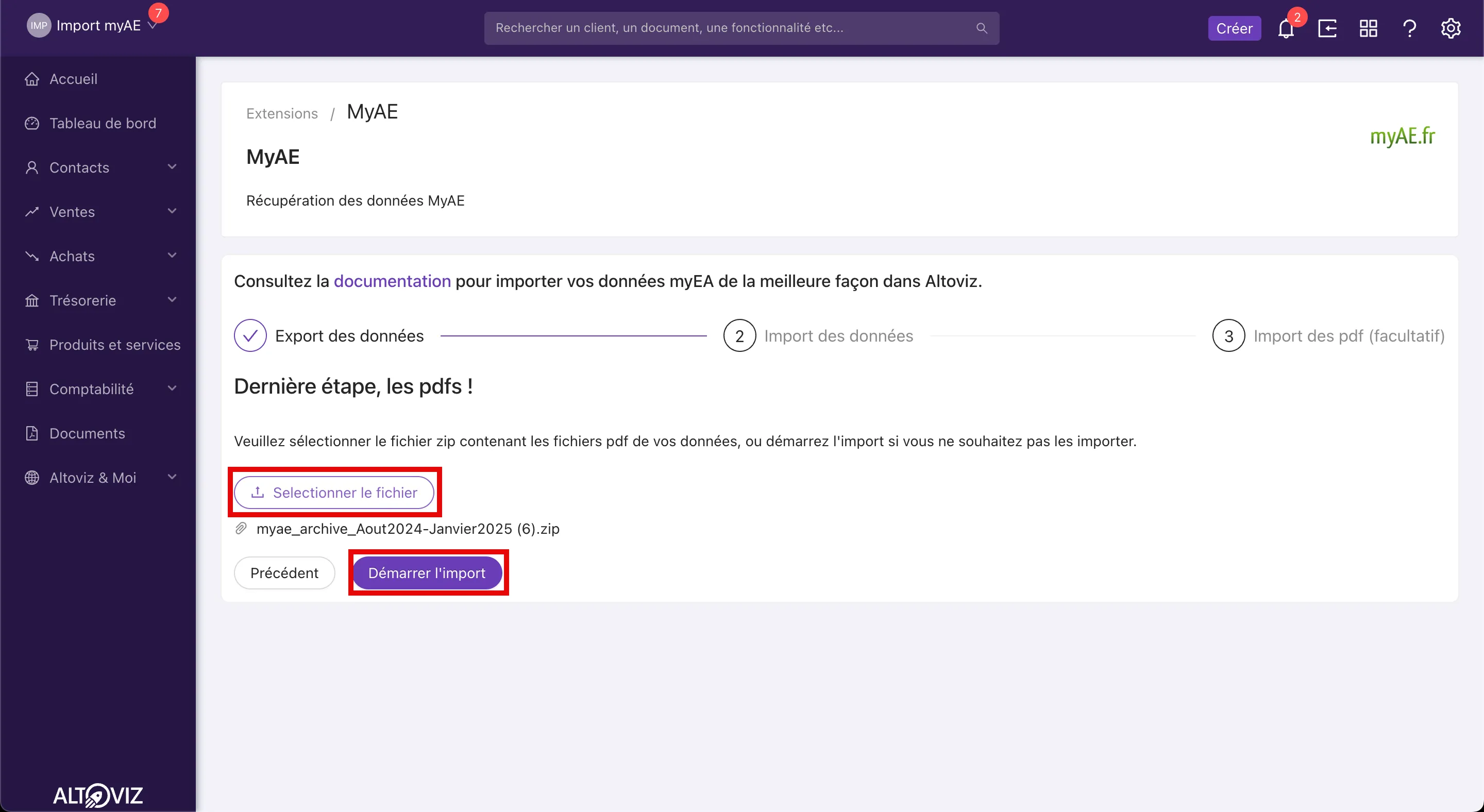
Task: Click the Achats trending-down icon
Action: (x=32, y=256)
